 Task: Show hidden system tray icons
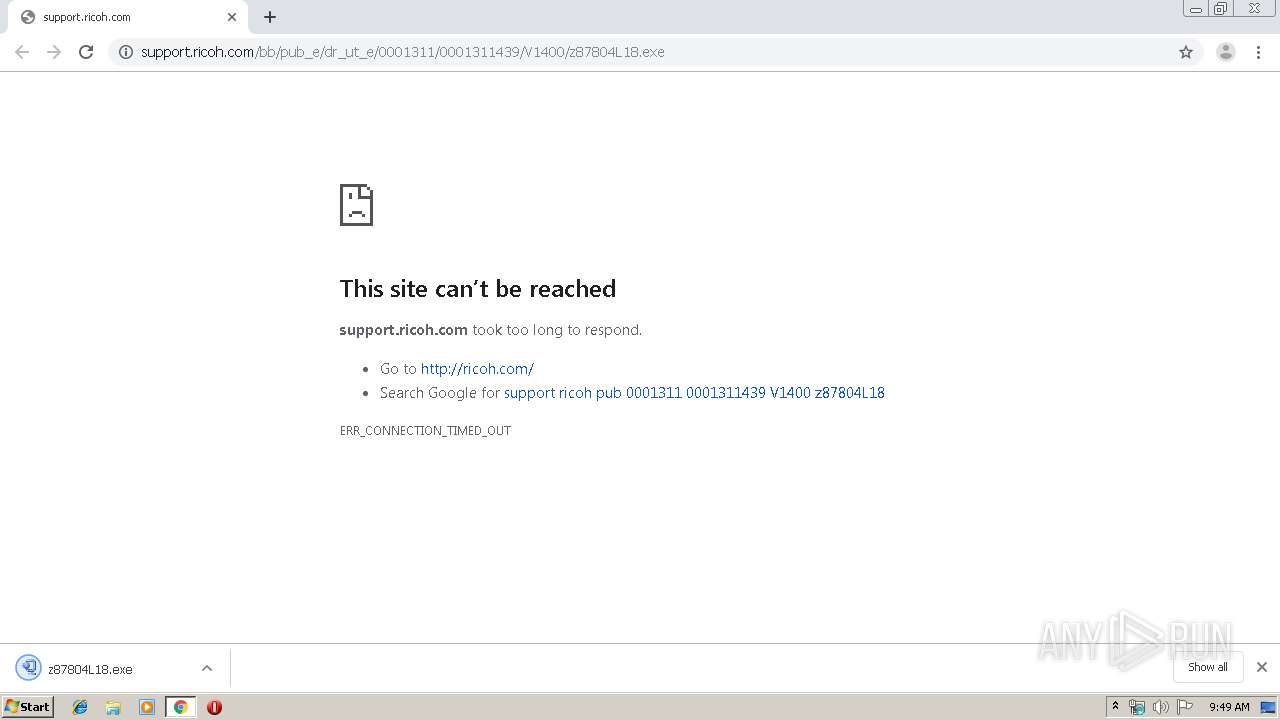[x=1116, y=707]
